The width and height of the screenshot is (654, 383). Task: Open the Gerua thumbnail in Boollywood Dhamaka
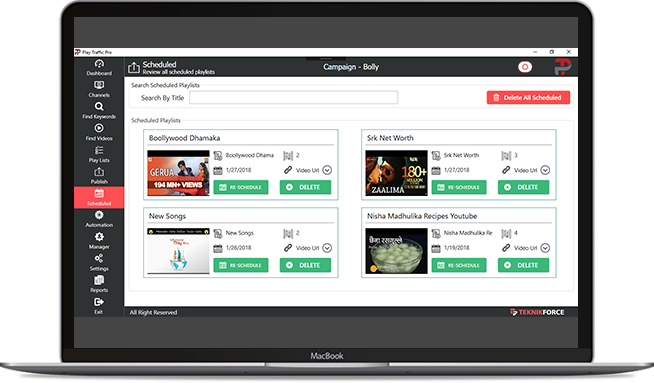[x=178, y=173]
